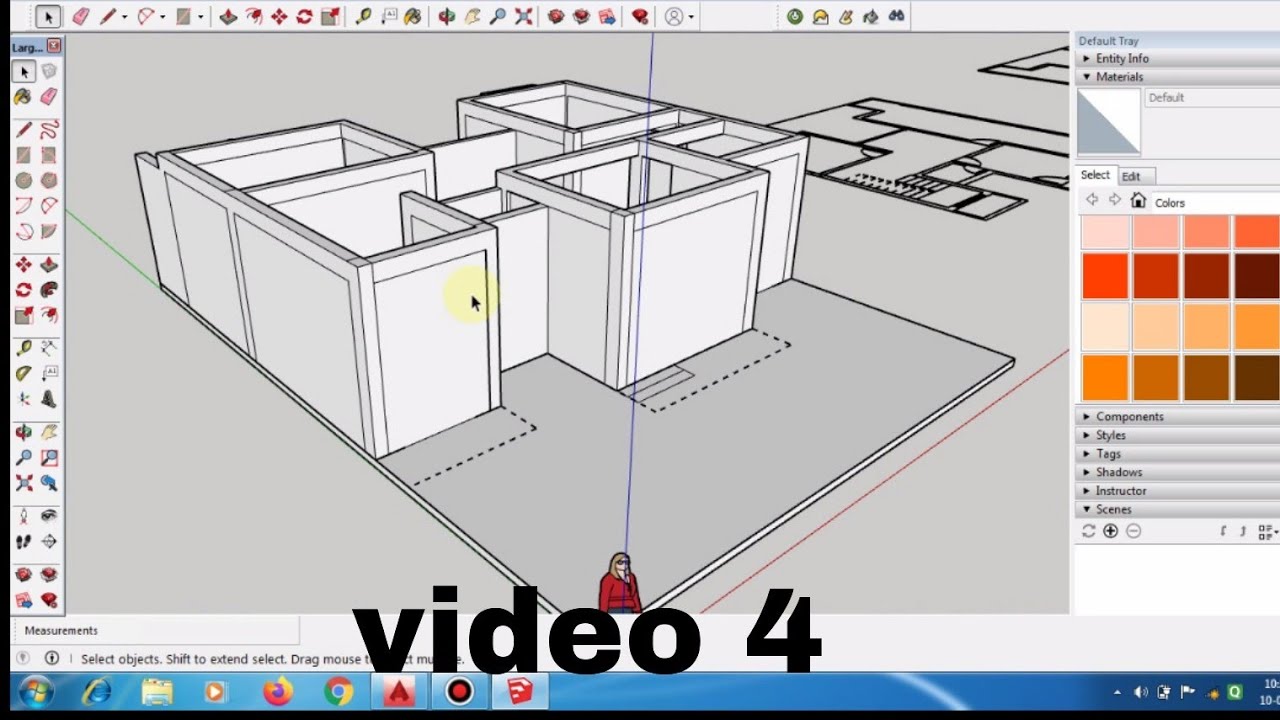Select the Section Plane tool
This screenshot has height=720, width=1280.
[x=48, y=542]
